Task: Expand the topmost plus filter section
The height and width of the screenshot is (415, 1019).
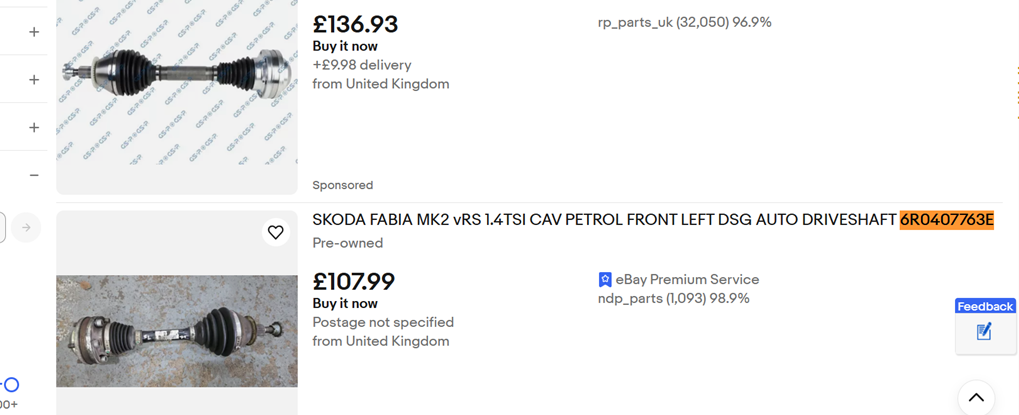Action: 34,32
